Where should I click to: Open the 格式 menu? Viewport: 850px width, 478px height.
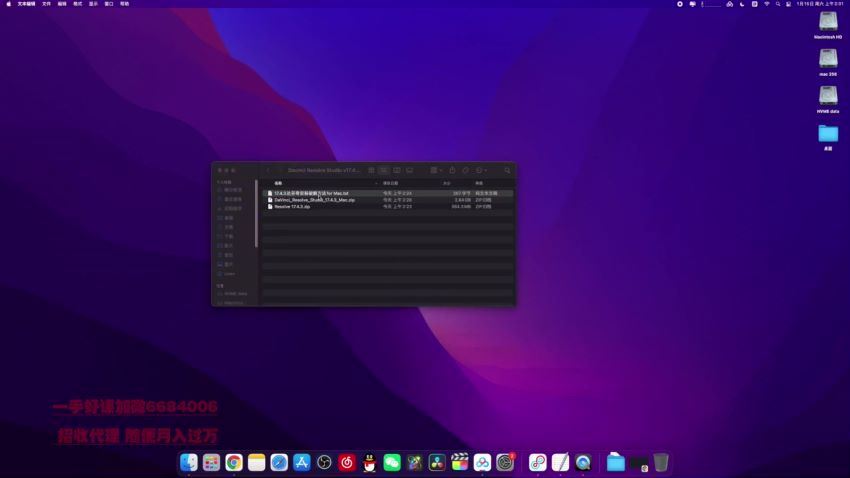(78, 4)
